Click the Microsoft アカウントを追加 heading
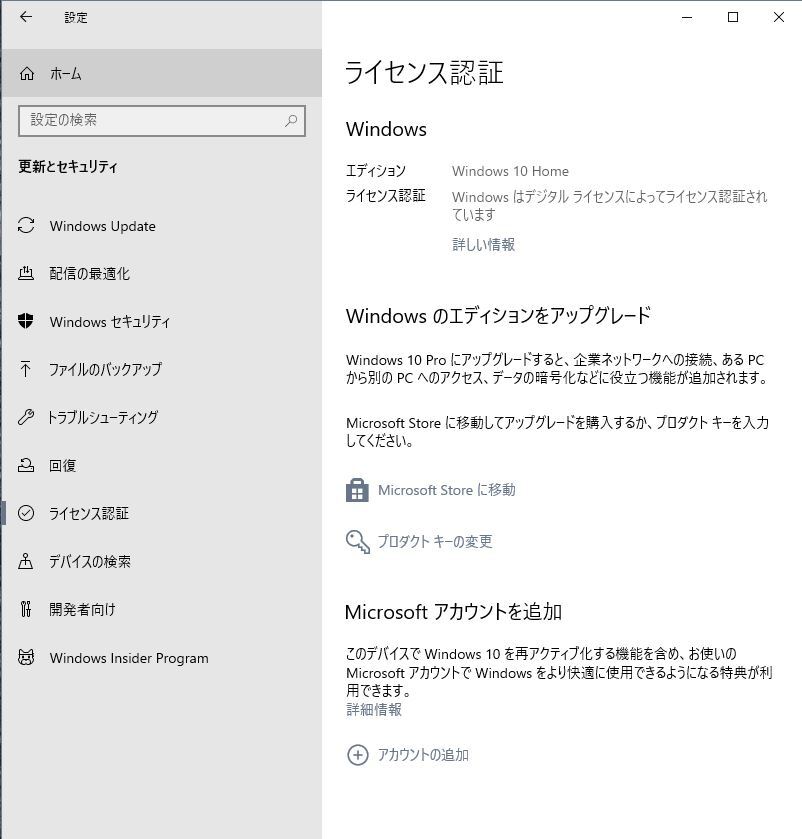The height and width of the screenshot is (839, 802). (453, 612)
